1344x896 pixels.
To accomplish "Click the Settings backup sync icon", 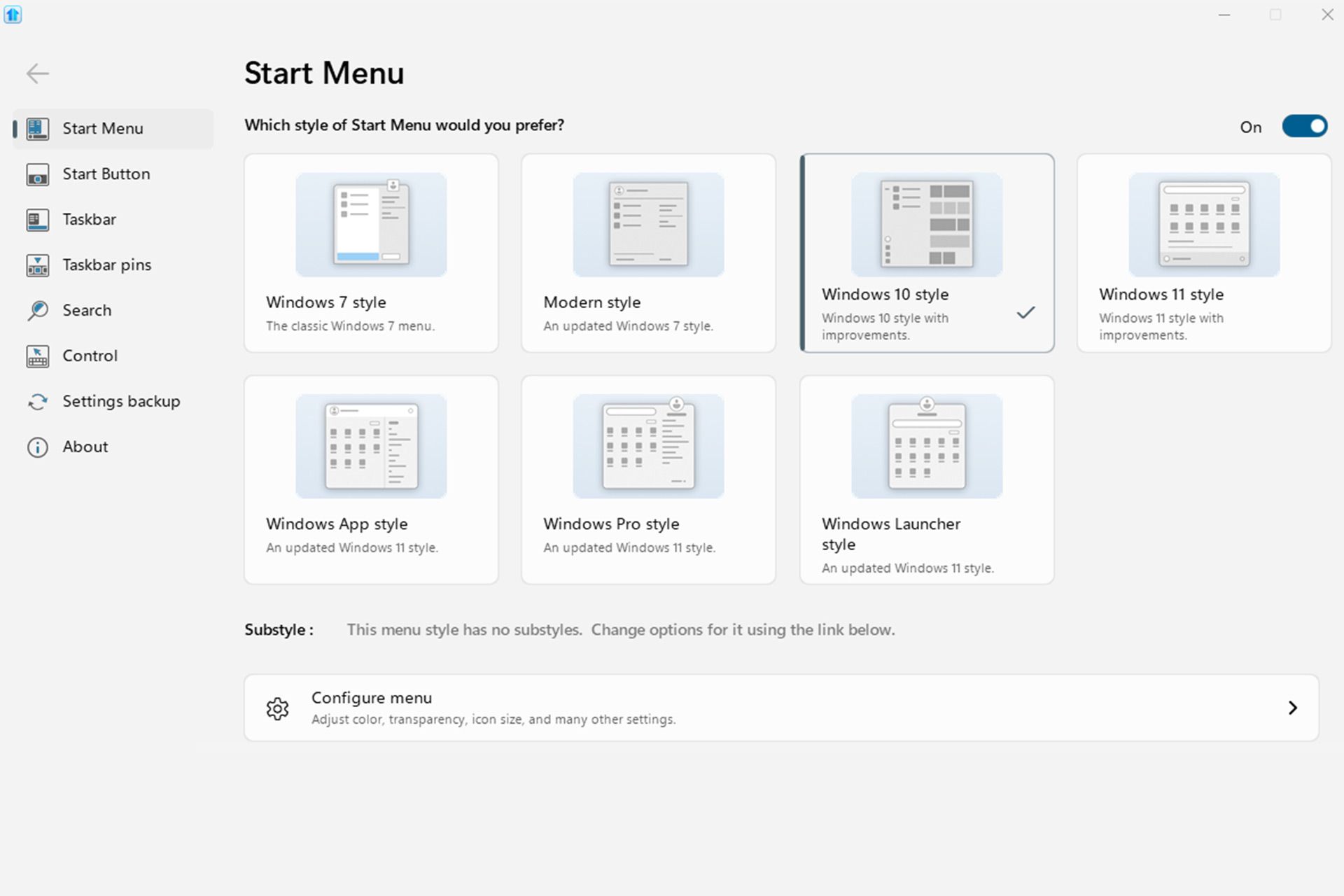I will click(x=38, y=401).
